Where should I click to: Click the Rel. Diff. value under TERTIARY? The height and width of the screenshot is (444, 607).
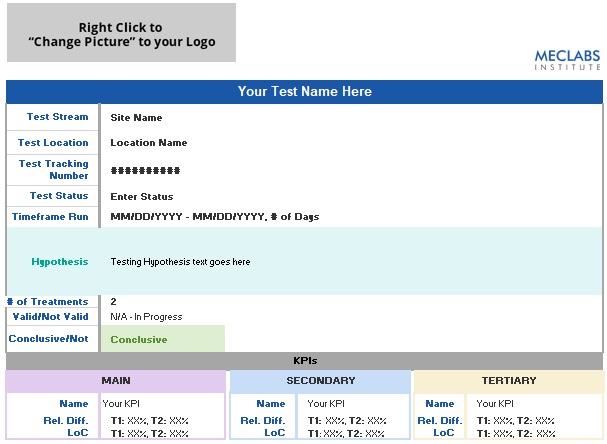click(516, 421)
